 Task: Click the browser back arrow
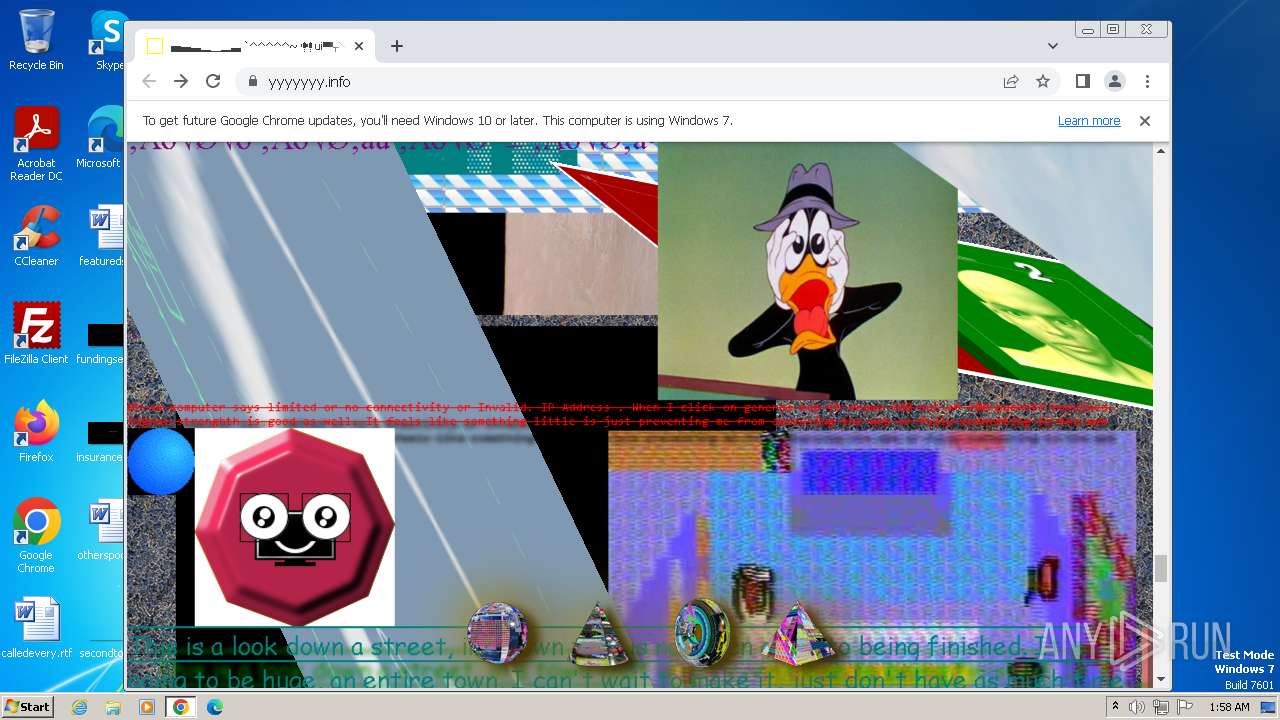point(149,82)
